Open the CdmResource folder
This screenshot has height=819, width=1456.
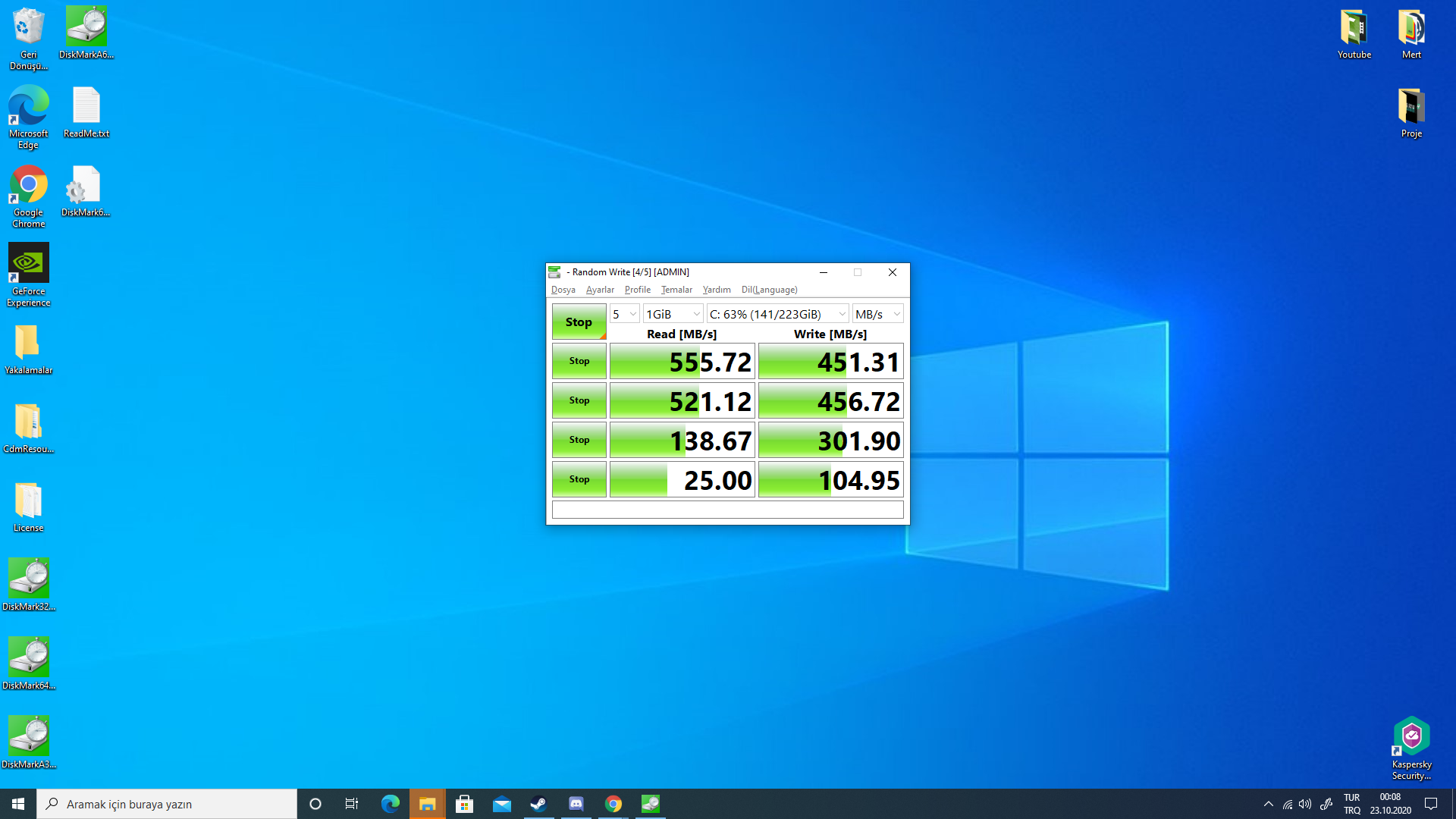[29, 428]
